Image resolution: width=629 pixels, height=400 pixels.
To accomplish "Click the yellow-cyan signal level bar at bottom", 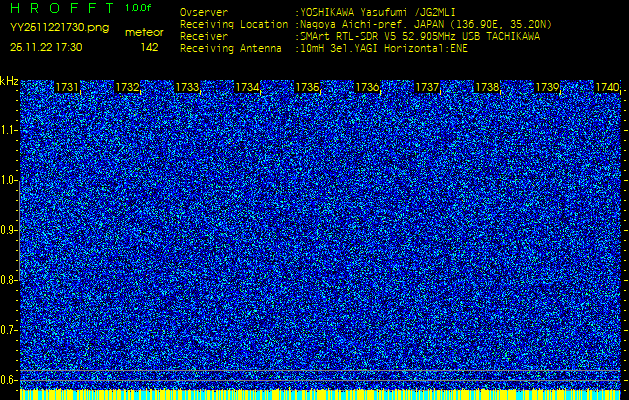I will coord(320,394).
